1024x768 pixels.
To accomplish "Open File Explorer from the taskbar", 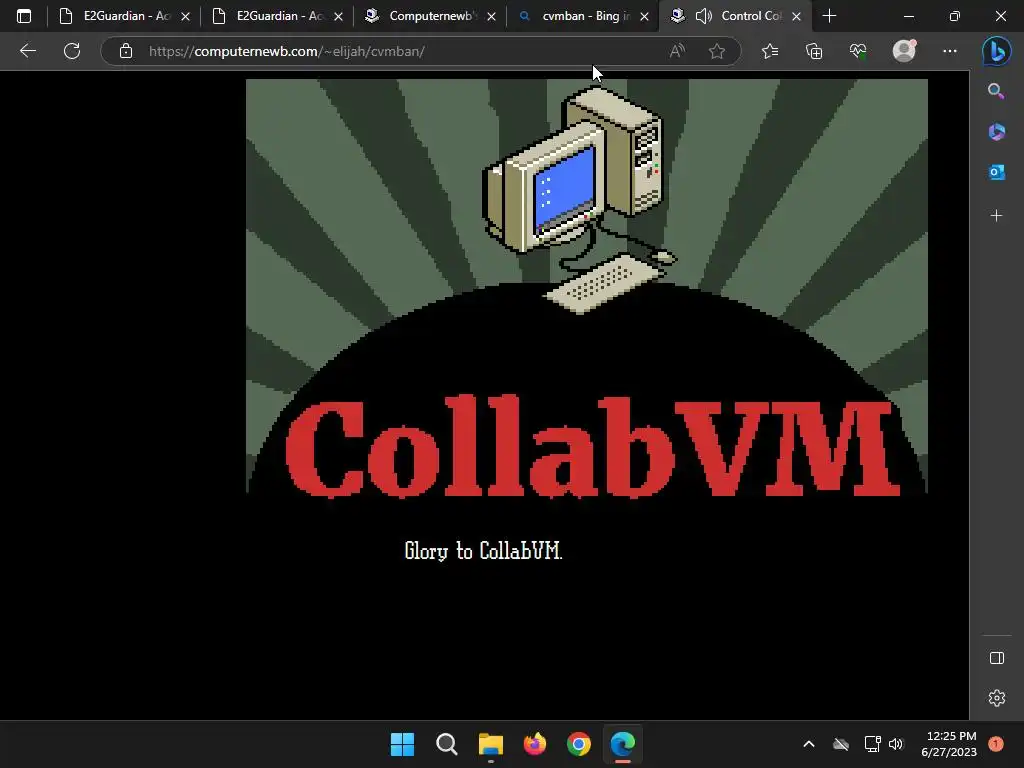I will [x=490, y=744].
